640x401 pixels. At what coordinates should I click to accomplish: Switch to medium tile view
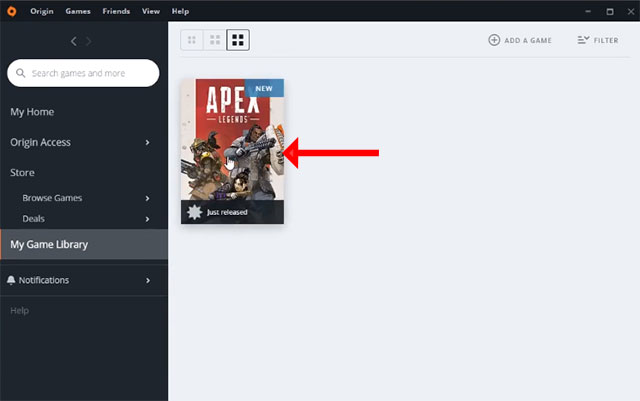pos(215,40)
